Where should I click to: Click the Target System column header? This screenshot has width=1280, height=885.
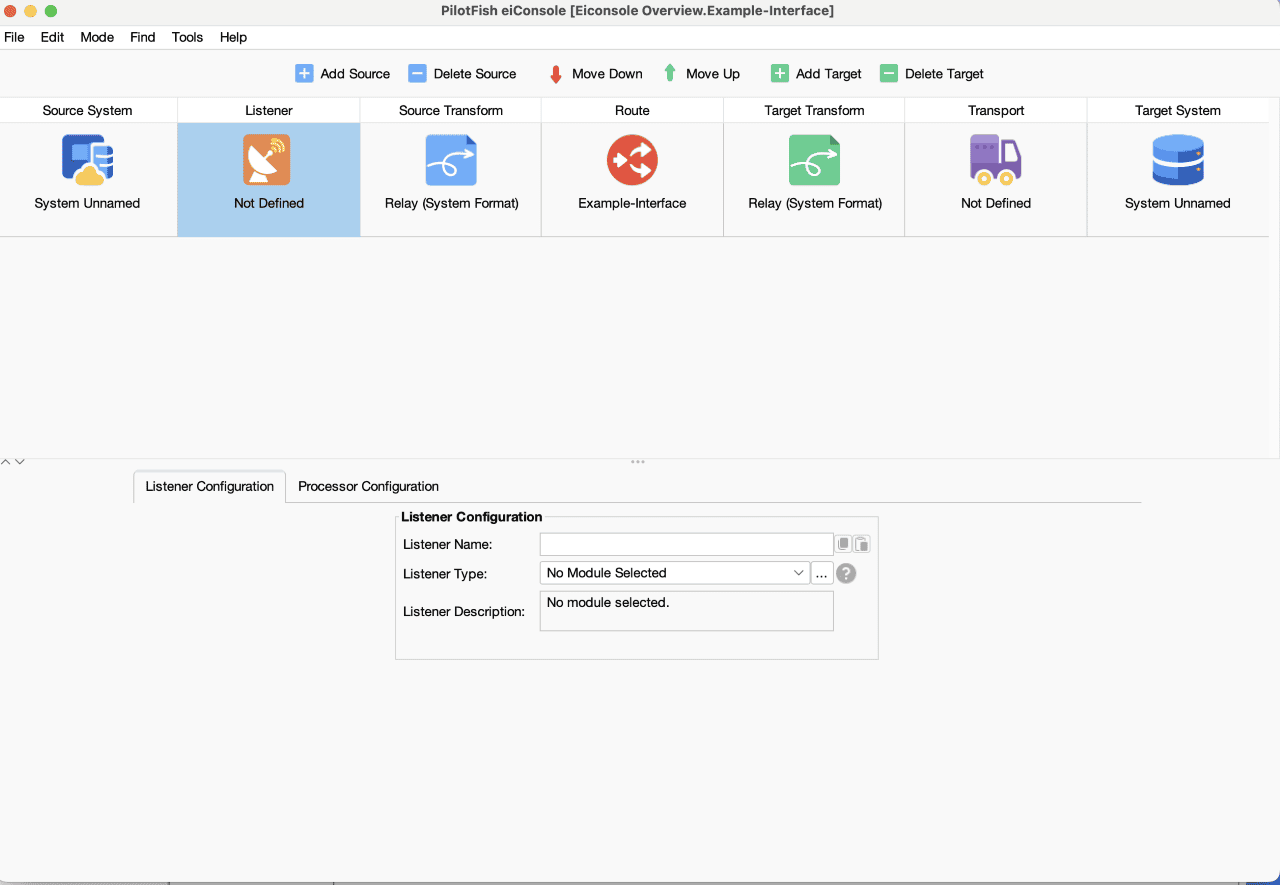click(1178, 110)
